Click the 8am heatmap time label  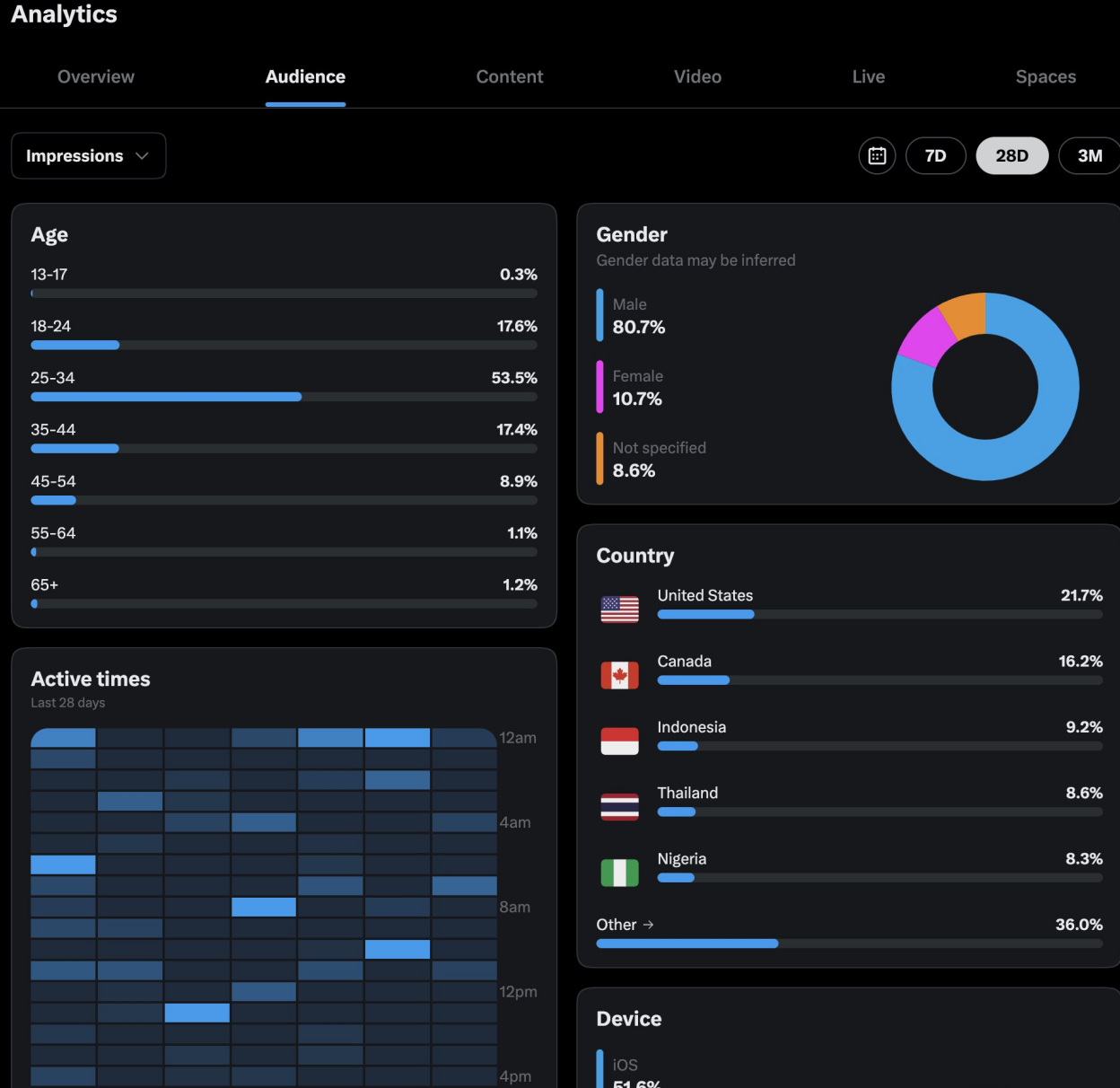pos(515,907)
